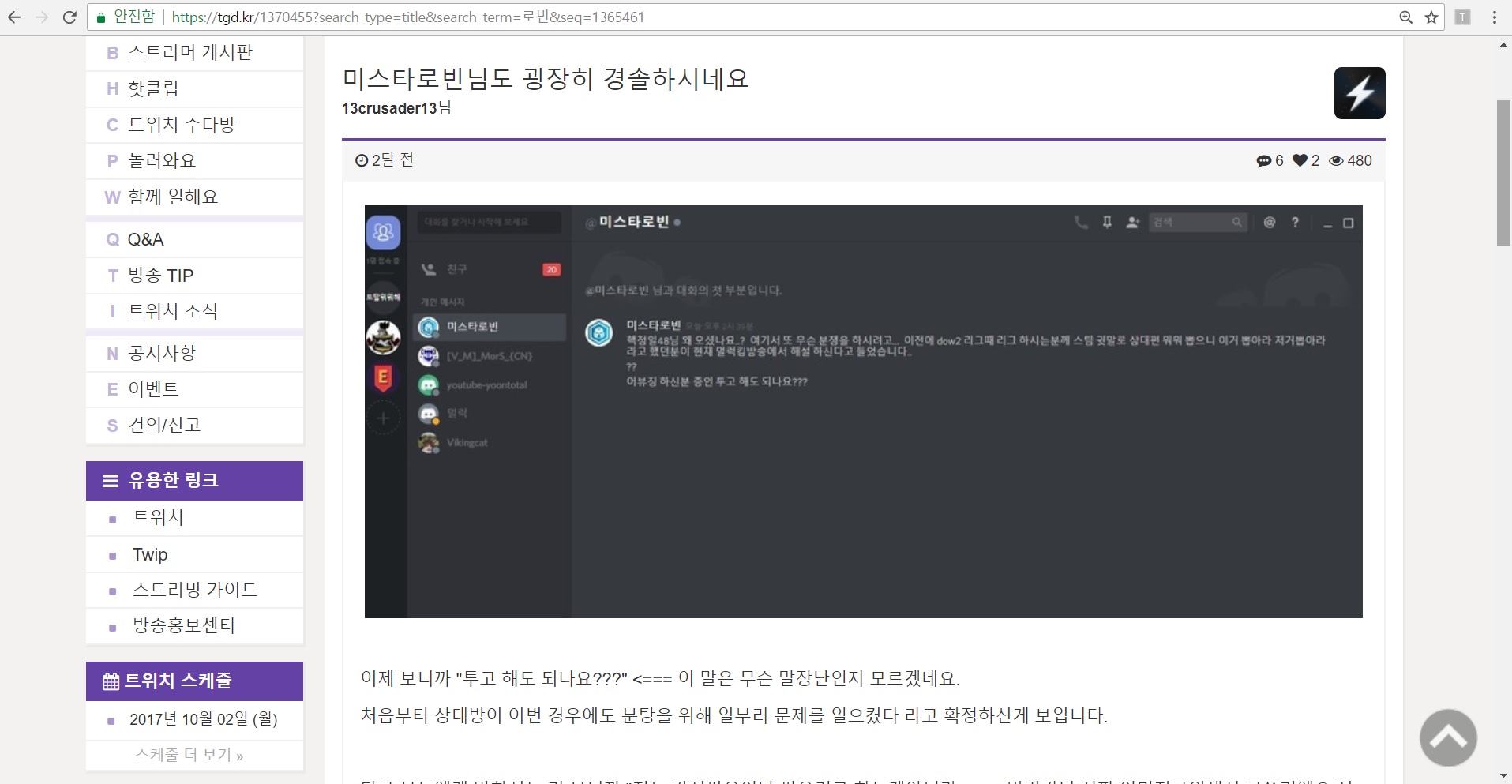Go back to the previous browser page
The width and height of the screenshot is (1512, 784).
tap(13, 17)
